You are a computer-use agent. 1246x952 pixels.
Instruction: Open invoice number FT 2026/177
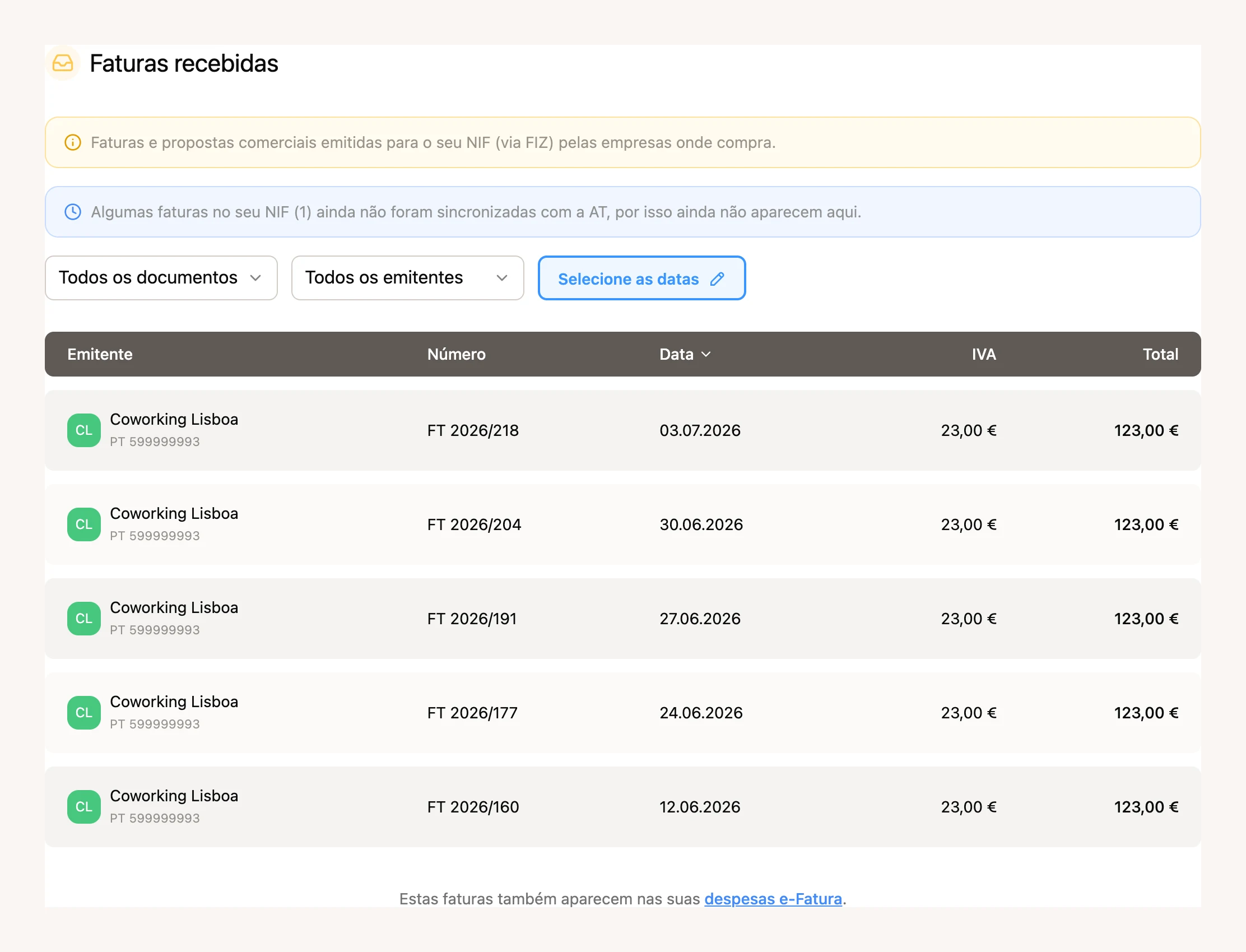(x=472, y=712)
